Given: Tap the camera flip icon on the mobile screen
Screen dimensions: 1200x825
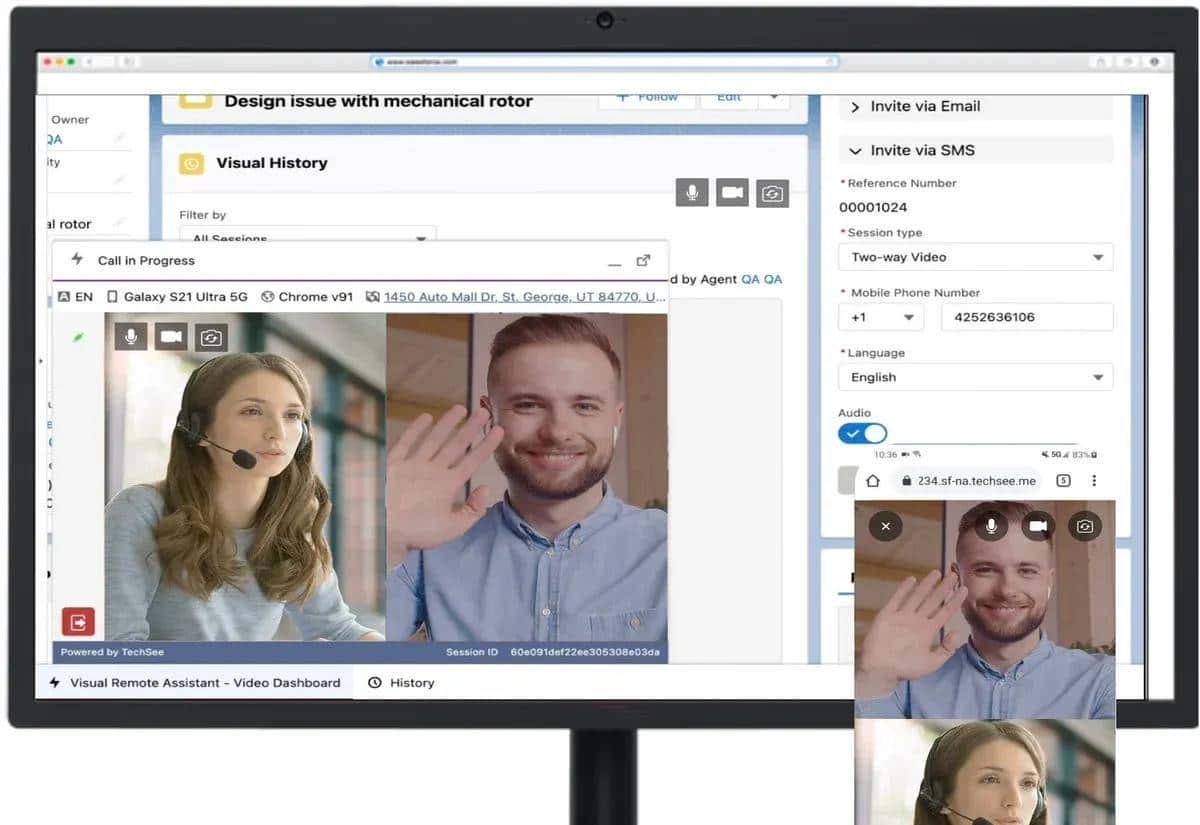Looking at the screenshot, I should pyautogui.click(x=1084, y=525).
